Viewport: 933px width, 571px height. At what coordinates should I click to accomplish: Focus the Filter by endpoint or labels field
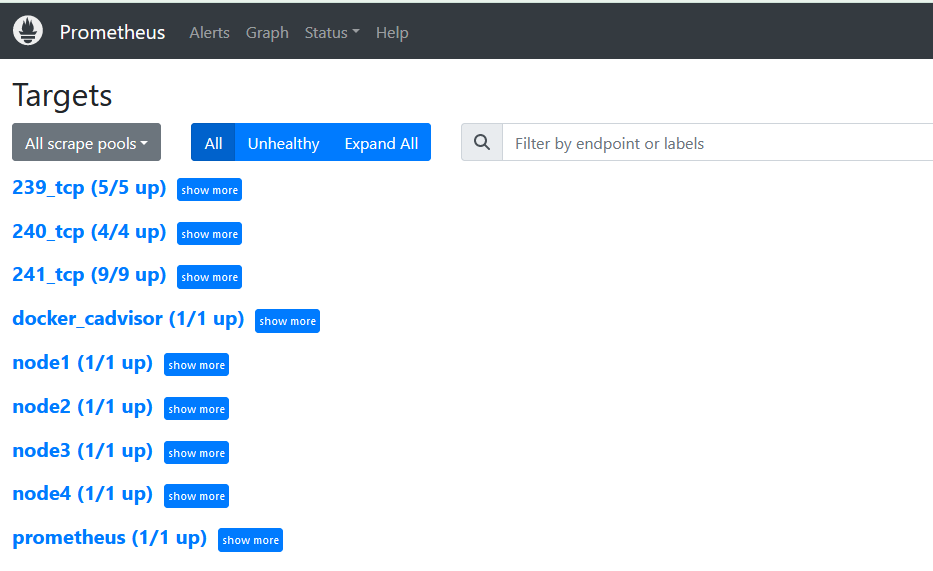click(718, 142)
